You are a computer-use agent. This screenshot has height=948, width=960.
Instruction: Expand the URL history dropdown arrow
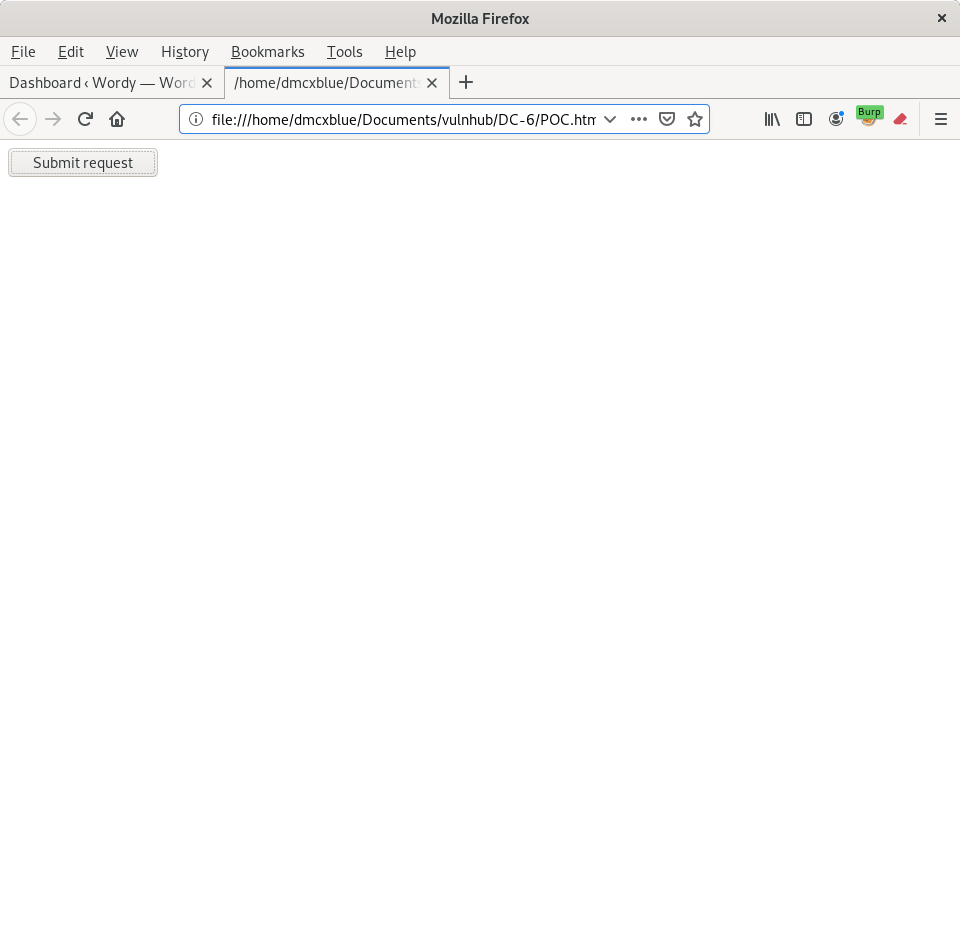610,119
